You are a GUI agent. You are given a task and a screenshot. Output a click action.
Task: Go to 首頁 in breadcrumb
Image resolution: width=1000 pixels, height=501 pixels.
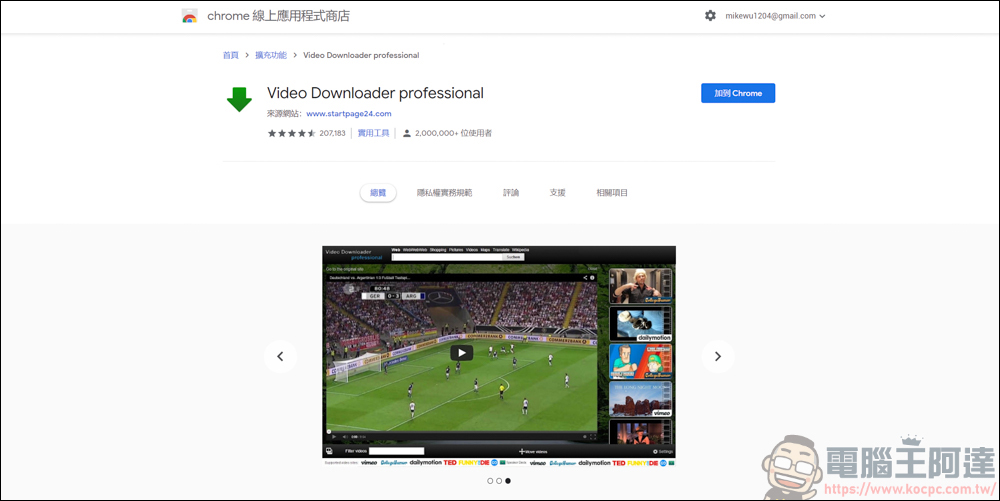[230, 55]
